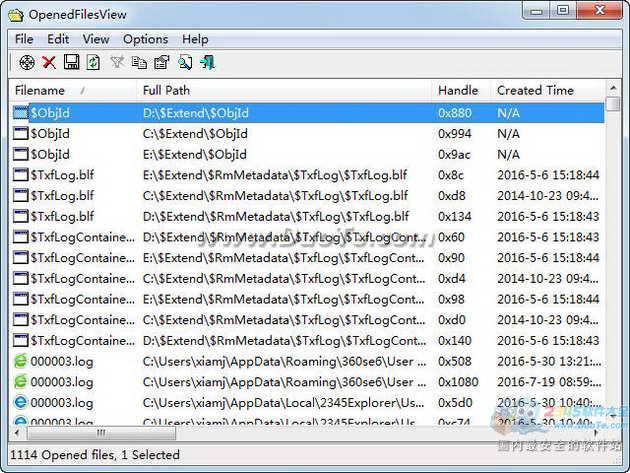The height and width of the screenshot is (473, 630).
Task: Select $TxfLogContaine... row with handle 0x98
Action: click(x=307, y=299)
